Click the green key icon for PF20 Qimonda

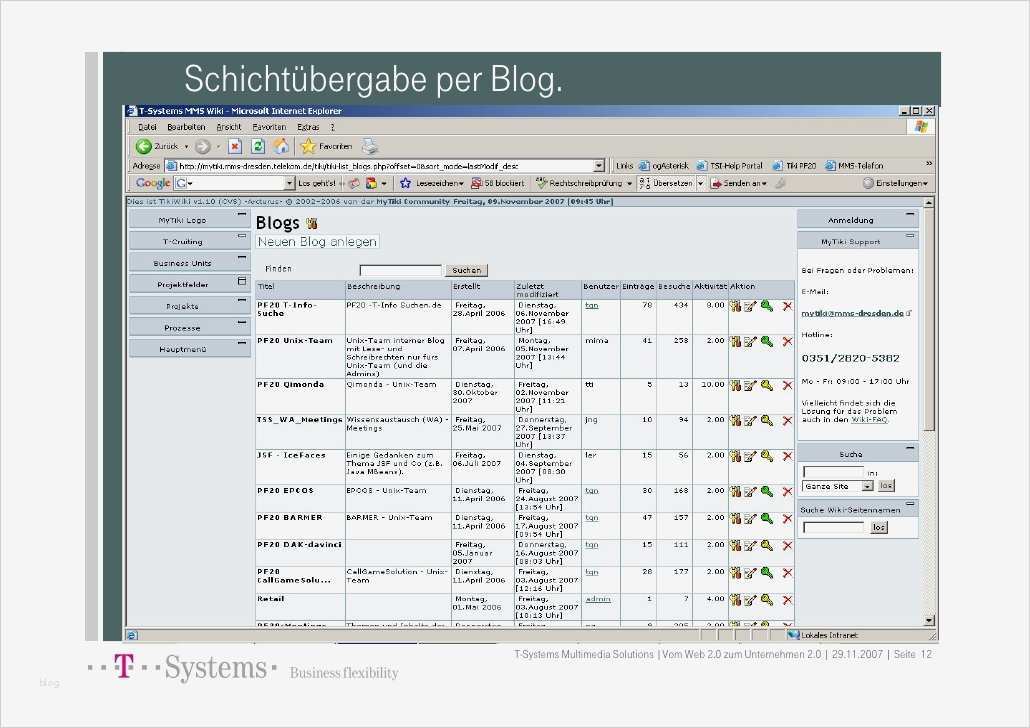[x=767, y=386]
